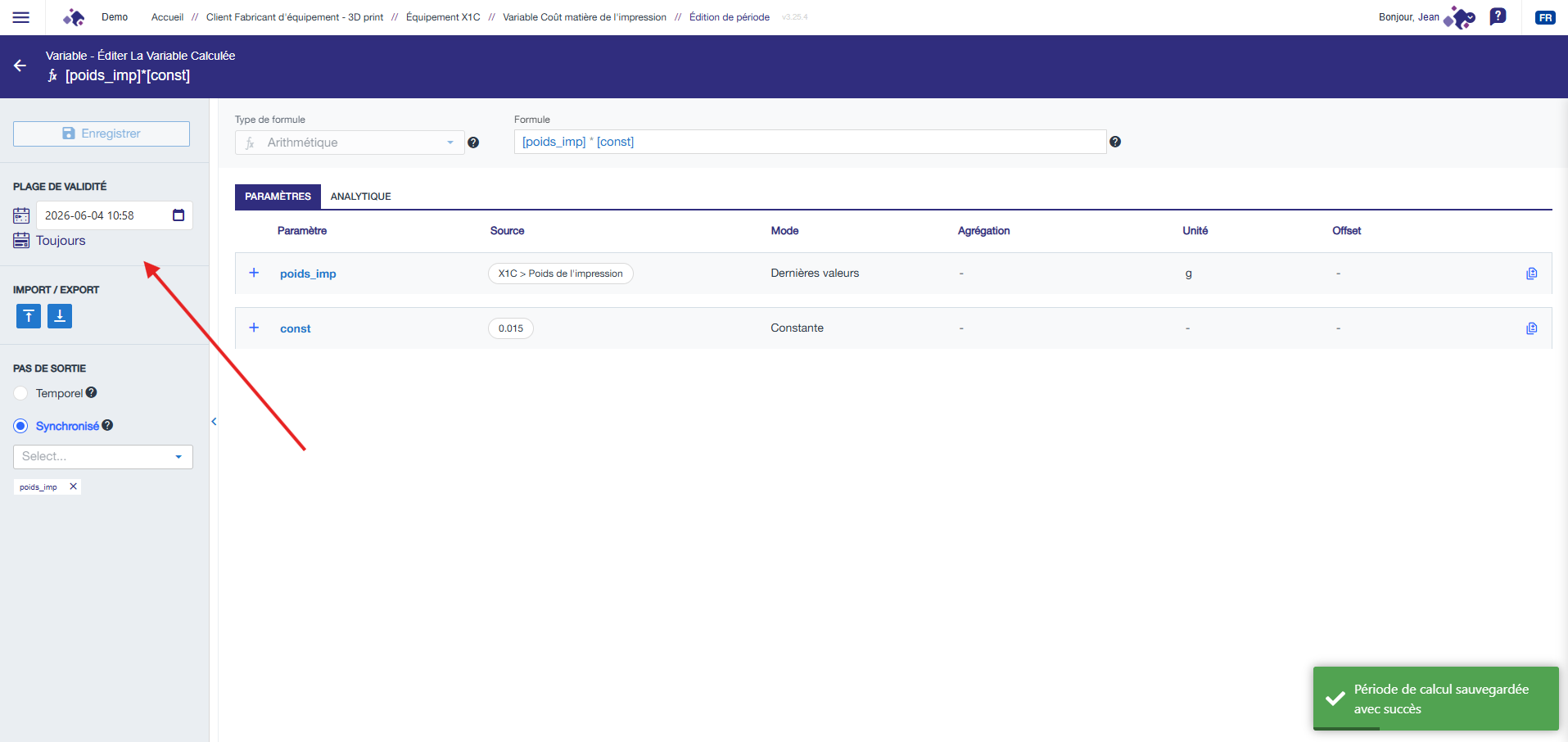
Task: Click the poids_imp parameter name
Action: point(308,274)
